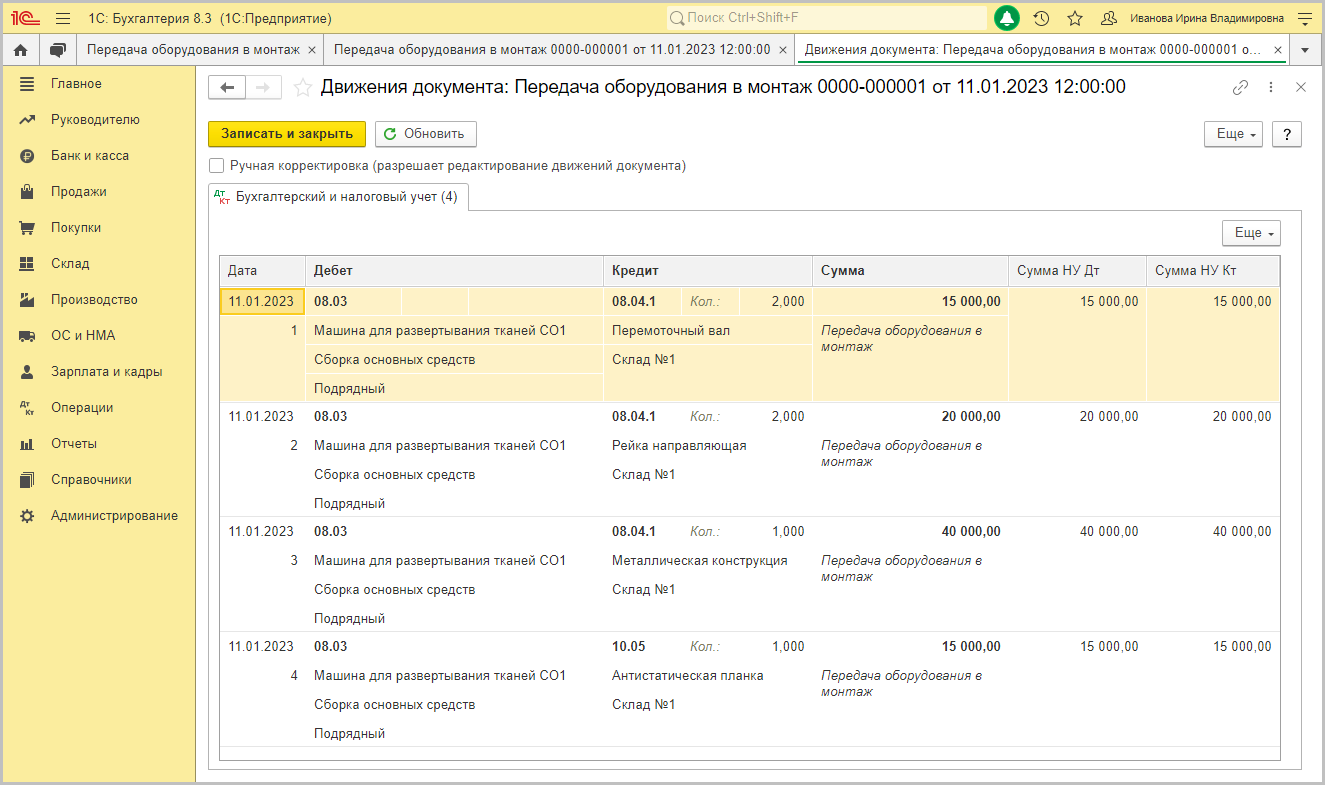Open Производство section in sidebar
Screen dimensions: 1325x785
(98, 300)
